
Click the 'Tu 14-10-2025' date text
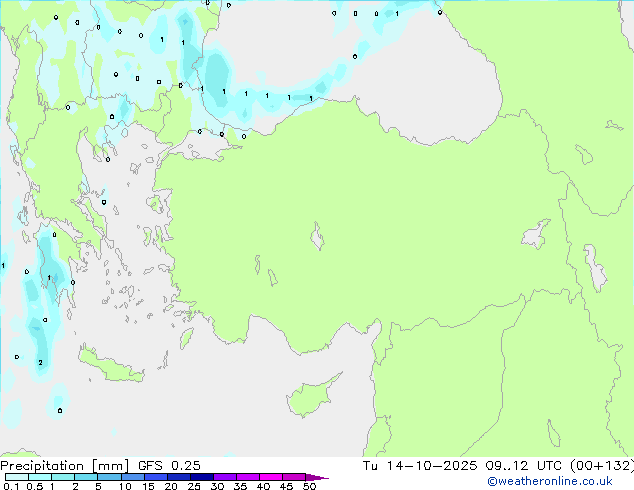(x=419, y=466)
